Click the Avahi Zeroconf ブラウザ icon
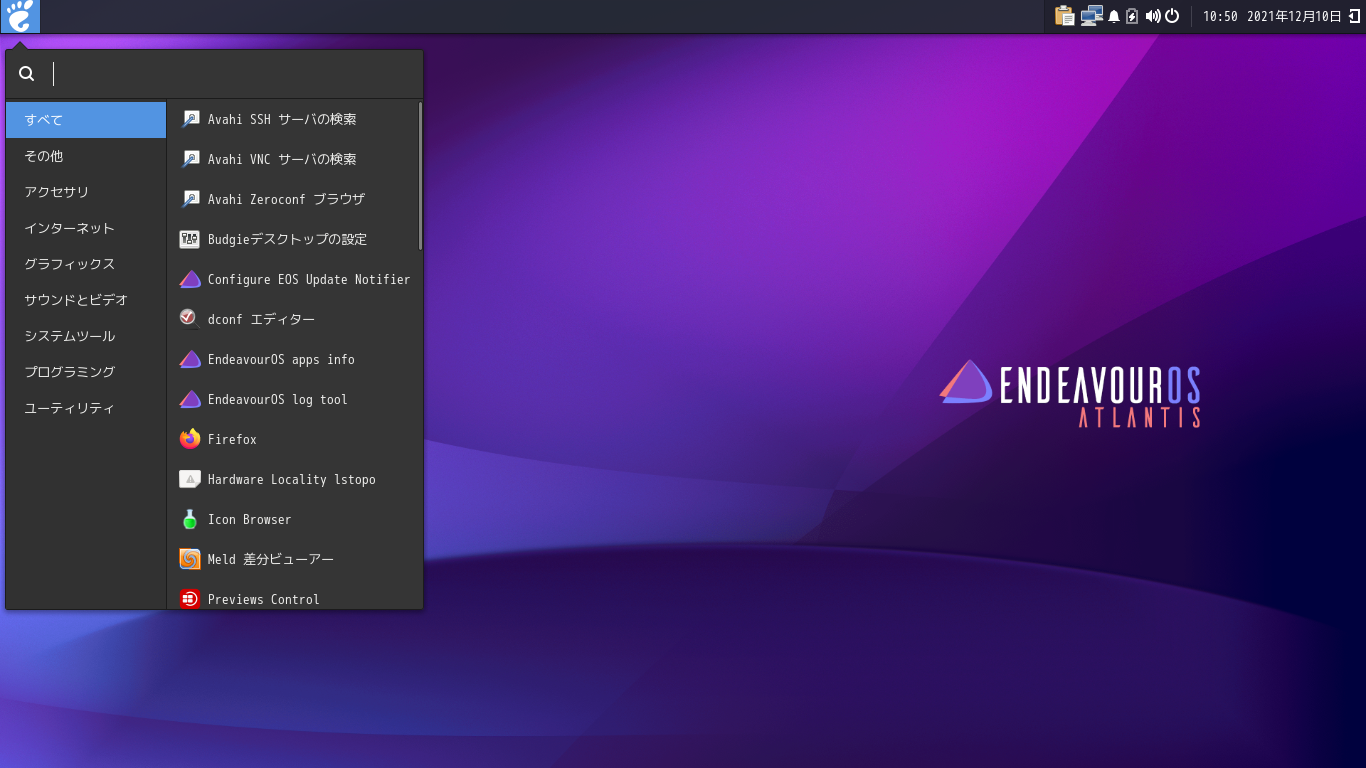The height and width of the screenshot is (768, 1366). [x=190, y=199]
